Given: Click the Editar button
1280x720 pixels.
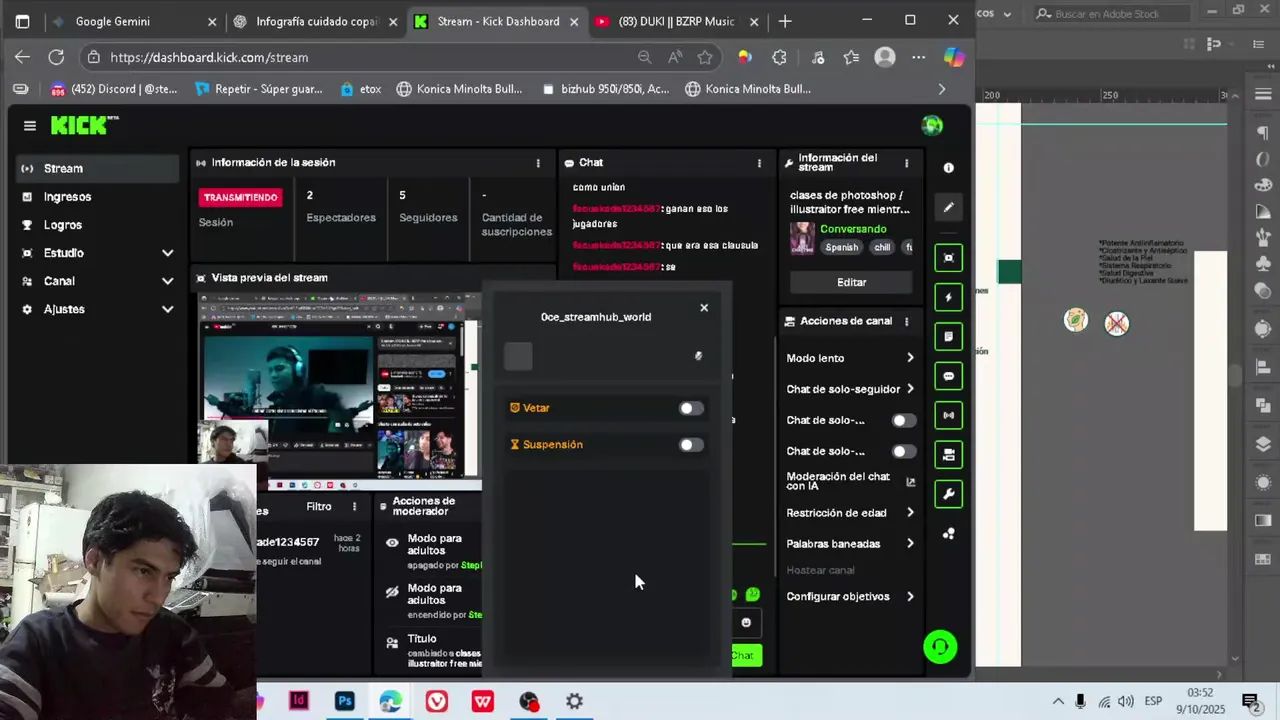Looking at the screenshot, I should tap(851, 282).
